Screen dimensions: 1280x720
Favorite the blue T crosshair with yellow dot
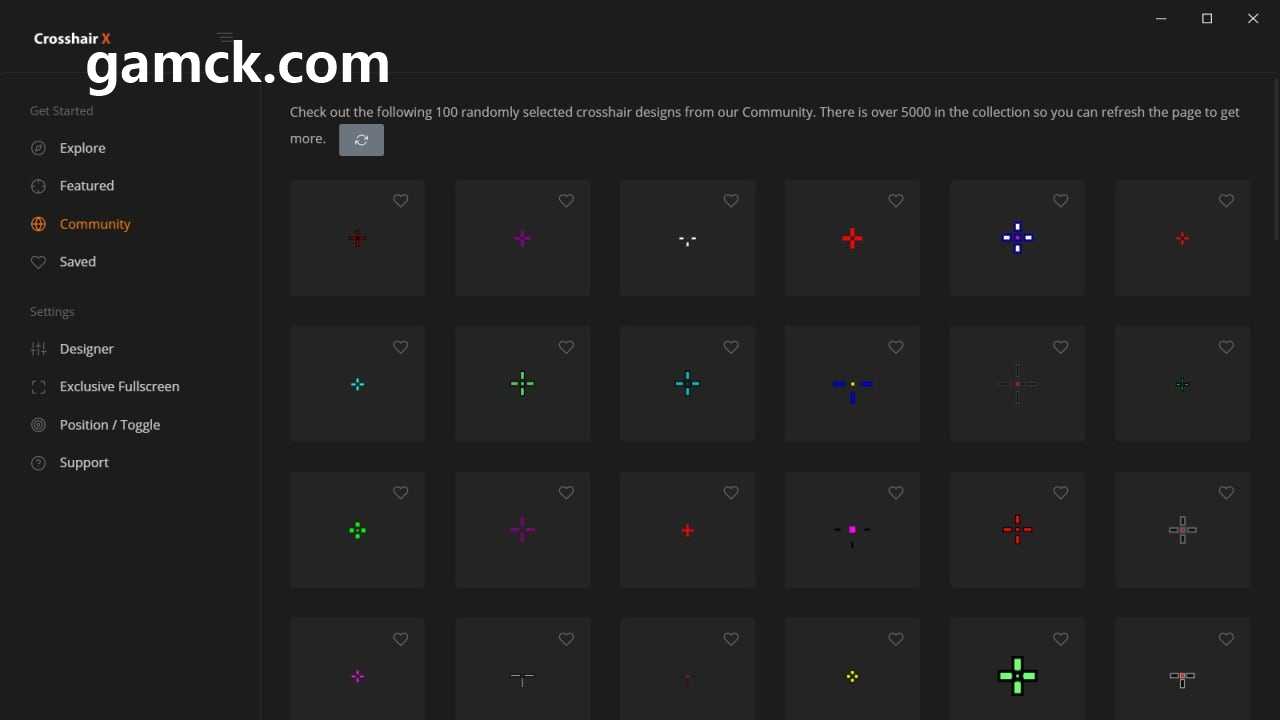click(896, 347)
